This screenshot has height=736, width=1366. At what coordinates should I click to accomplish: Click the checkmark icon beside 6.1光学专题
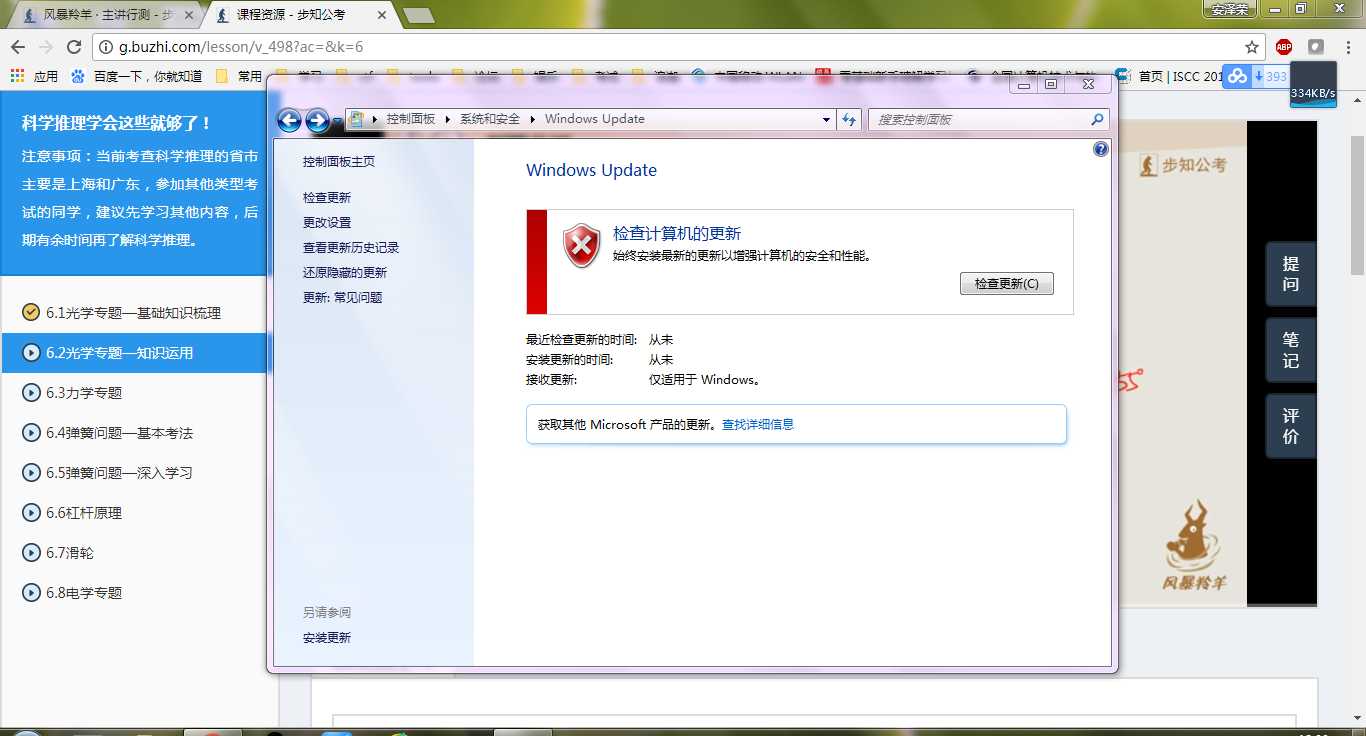pyautogui.click(x=31, y=313)
